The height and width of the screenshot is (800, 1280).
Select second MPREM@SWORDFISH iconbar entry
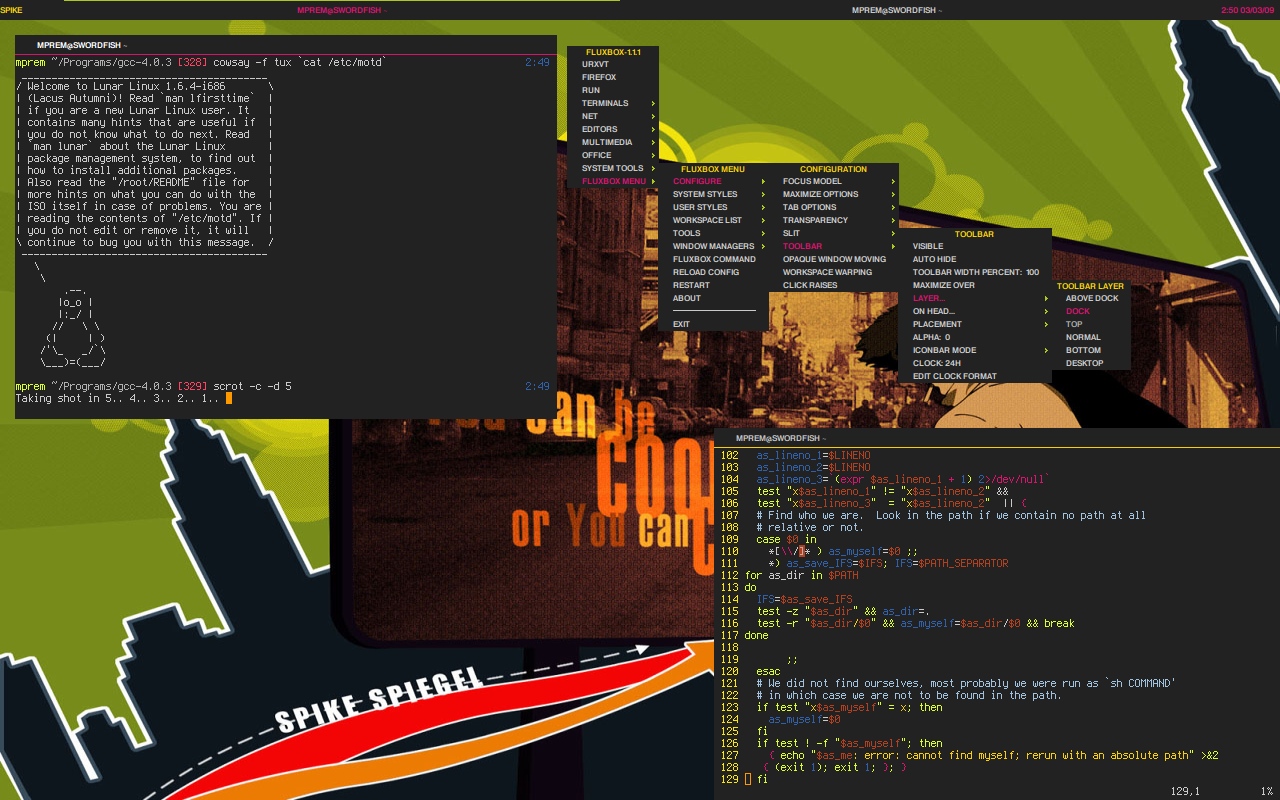(x=896, y=10)
